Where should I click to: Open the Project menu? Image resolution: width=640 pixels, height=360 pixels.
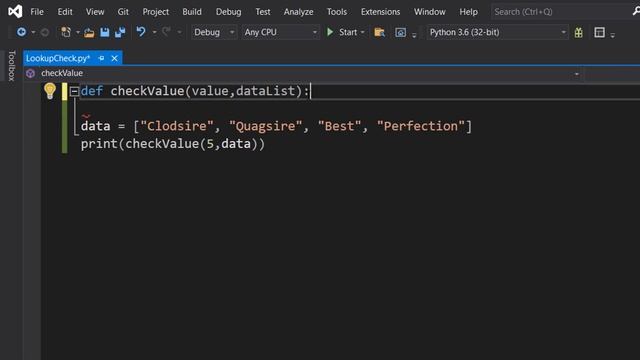(x=156, y=12)
